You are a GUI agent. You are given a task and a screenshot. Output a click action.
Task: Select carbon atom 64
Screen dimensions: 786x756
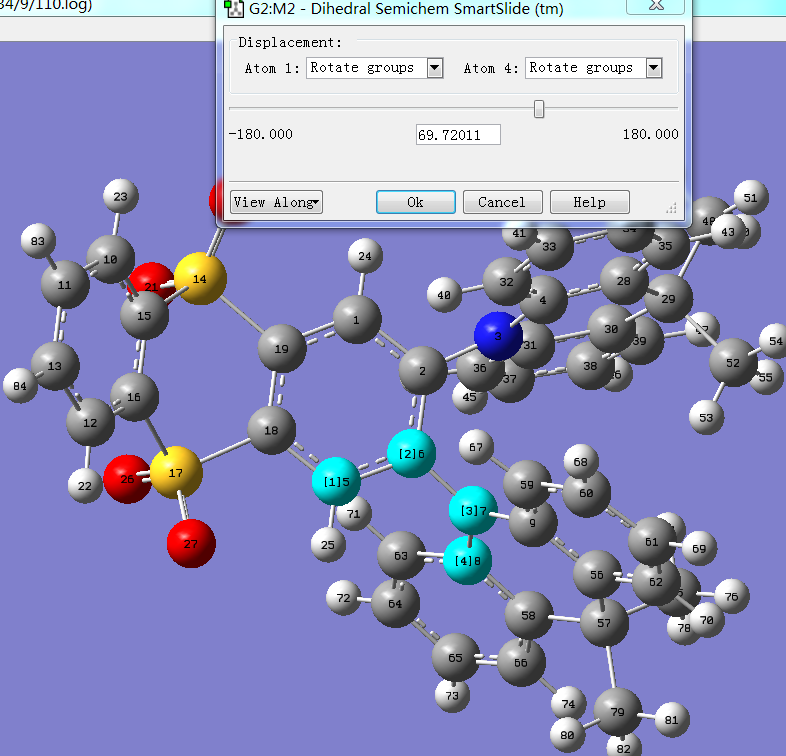[x=395, y=604]
